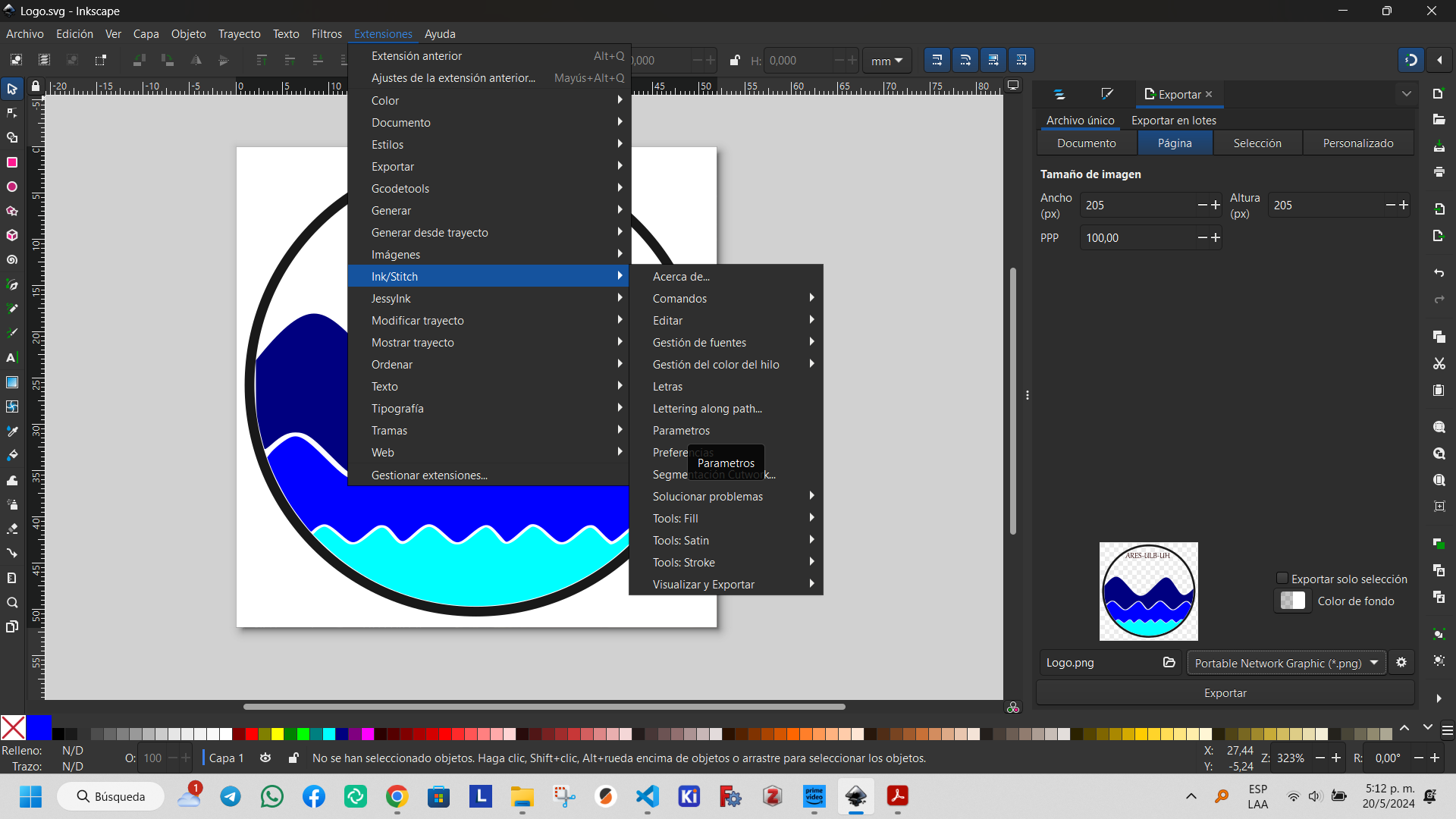Screen dimensions: 1456x819
Task: Select the Selector arrow tool
Action: coord(12,89)
